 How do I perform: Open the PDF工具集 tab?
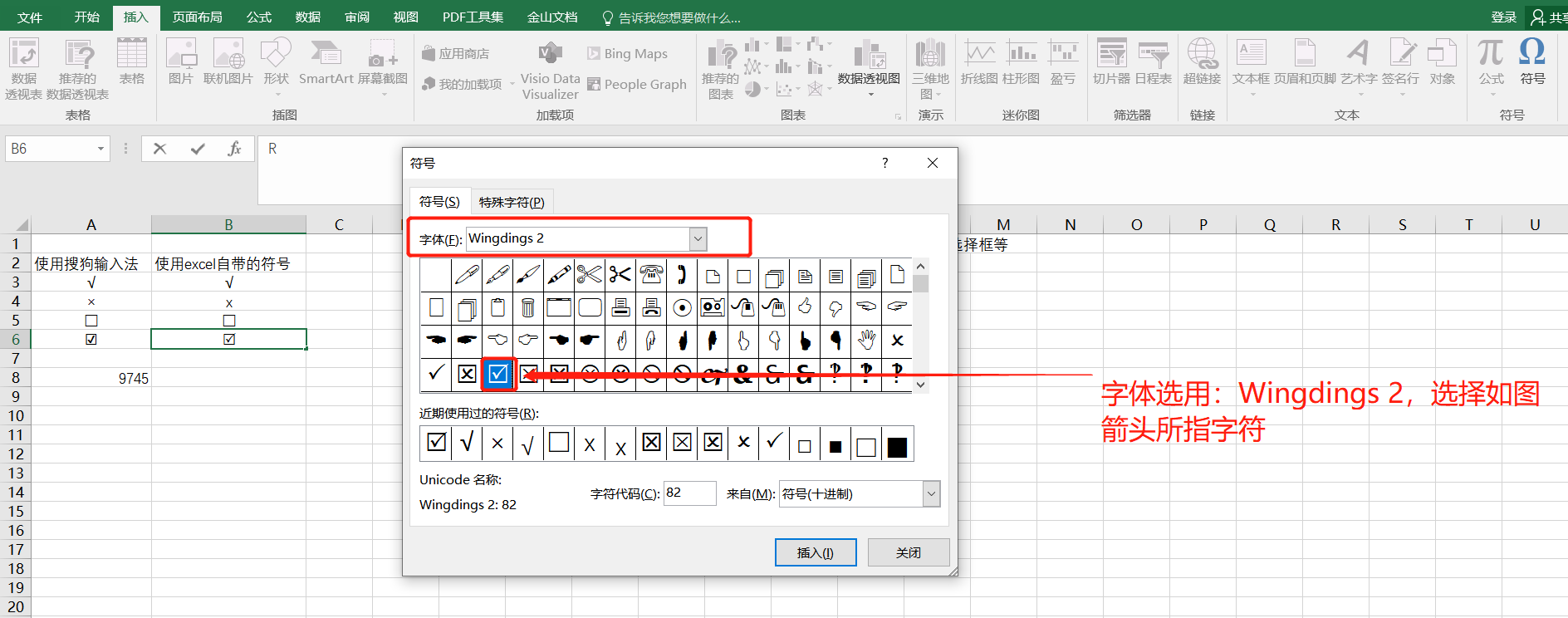pyautogui.click(x=473, y=17)
